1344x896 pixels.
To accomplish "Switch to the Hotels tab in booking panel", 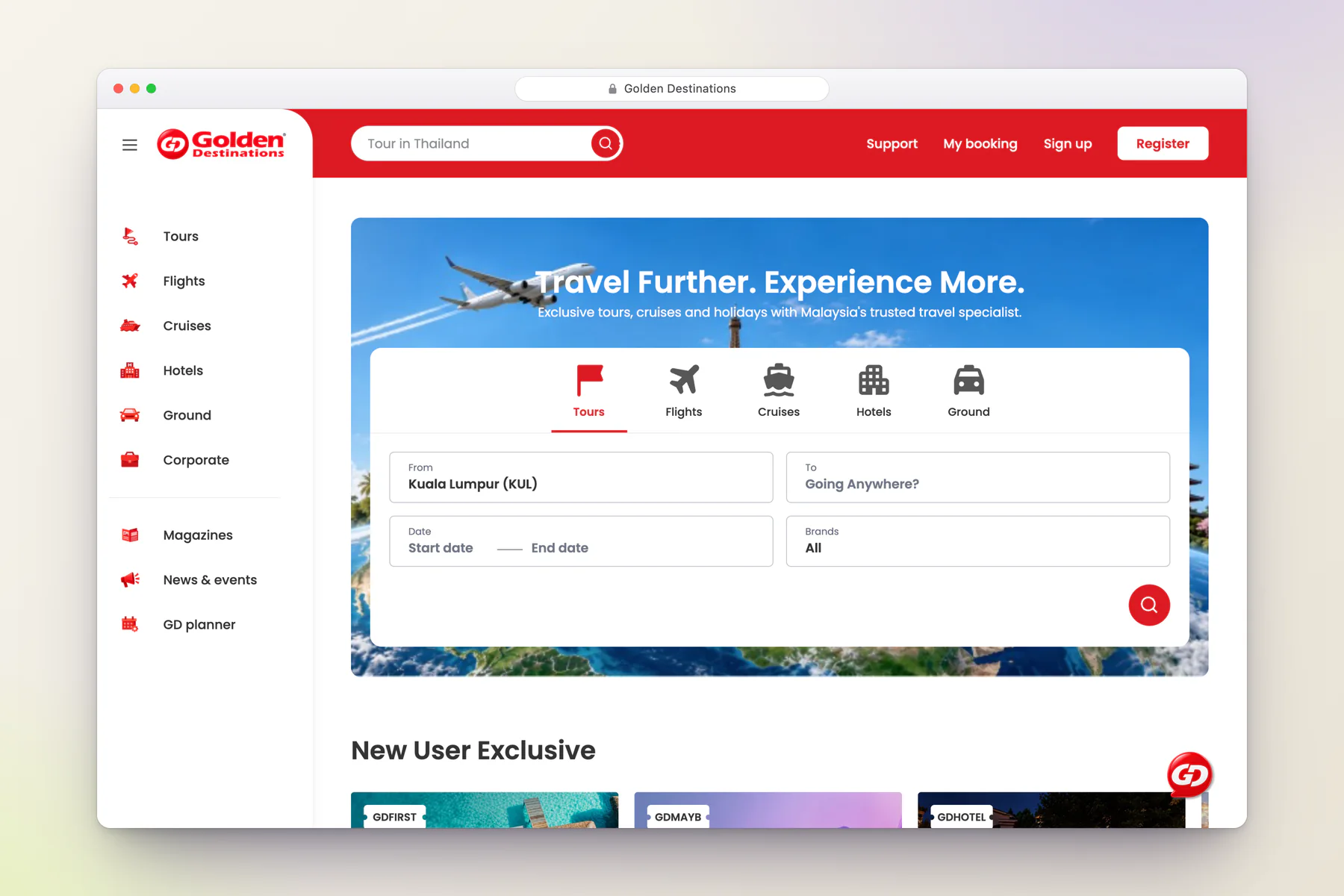I will coord(874,391).
